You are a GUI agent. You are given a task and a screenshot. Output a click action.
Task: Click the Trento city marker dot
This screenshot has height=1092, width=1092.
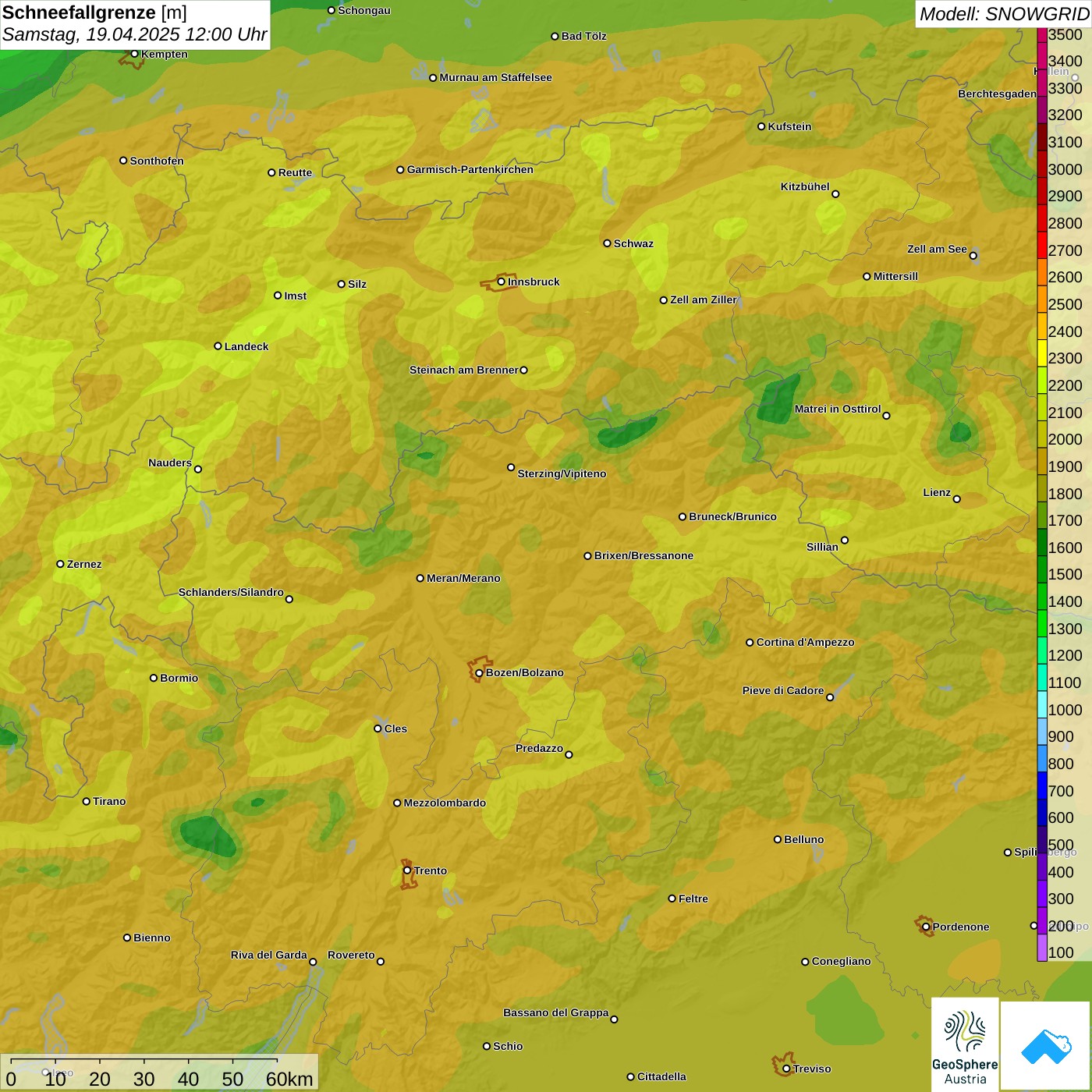tap(407, 870)
